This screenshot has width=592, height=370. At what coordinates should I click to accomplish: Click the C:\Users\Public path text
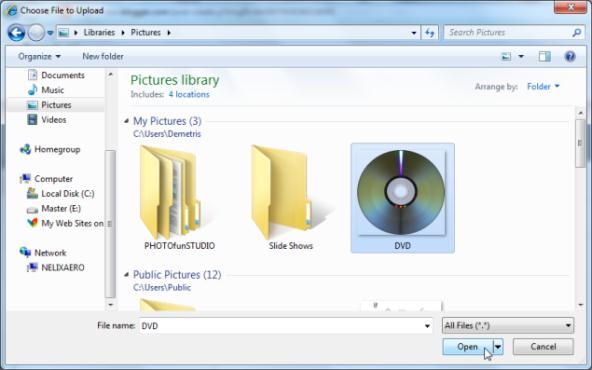click(x=162, y=288)
